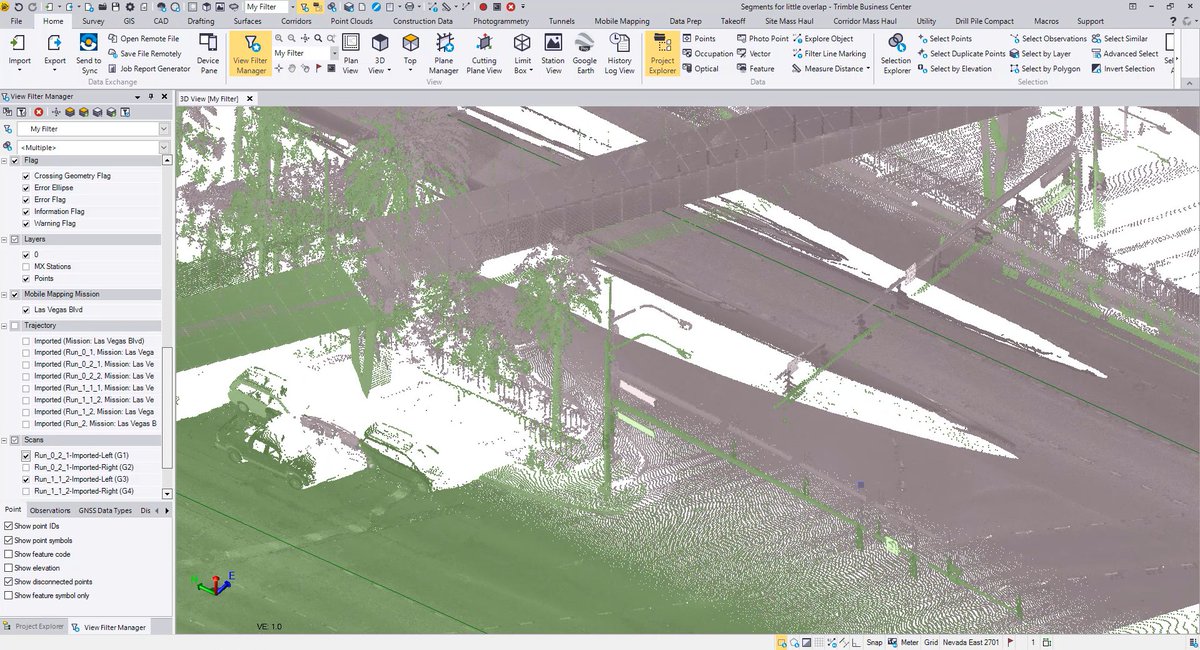Open the Observations panel tab

(49, 510)
